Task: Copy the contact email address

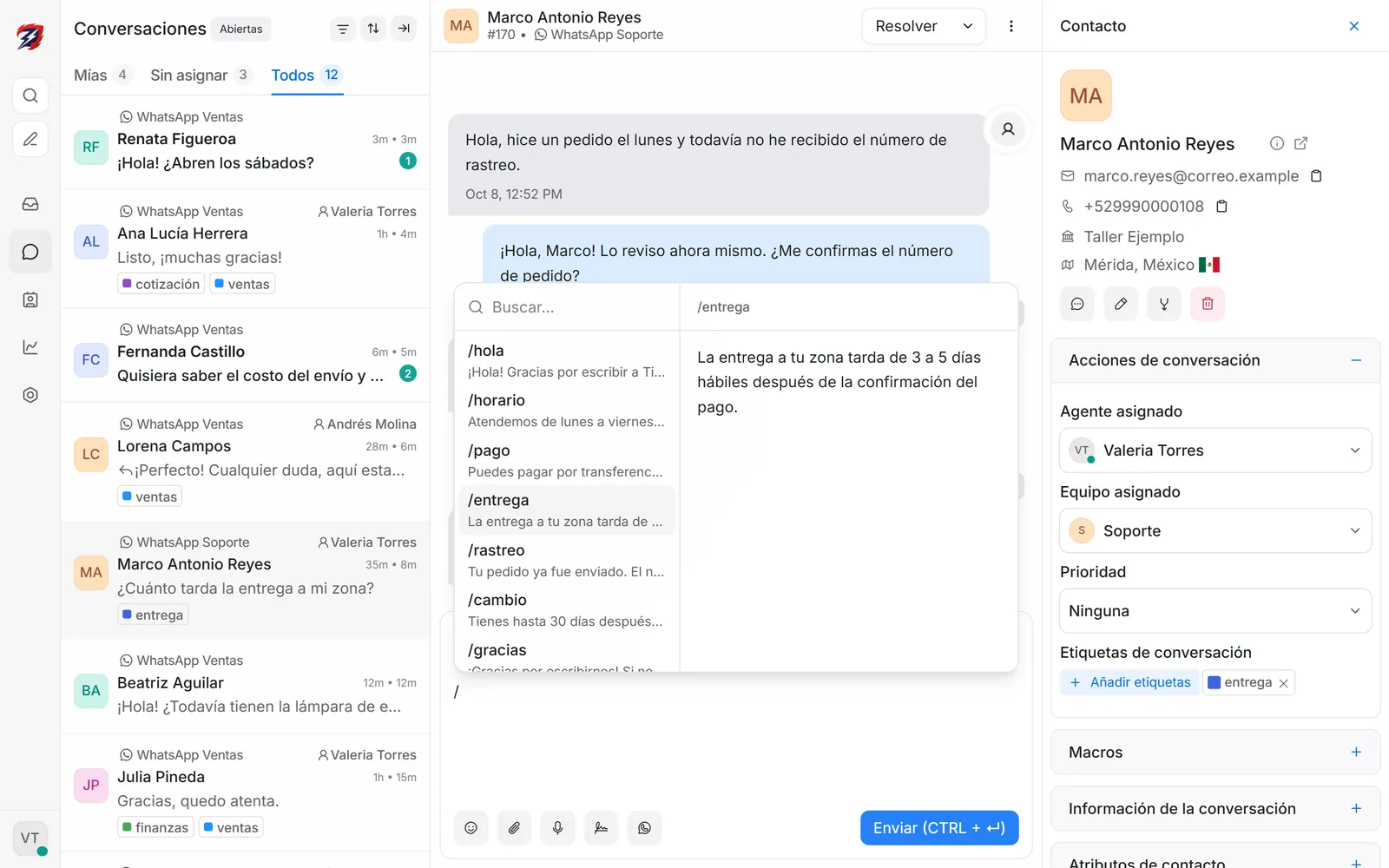Action: click(1316, 176)
